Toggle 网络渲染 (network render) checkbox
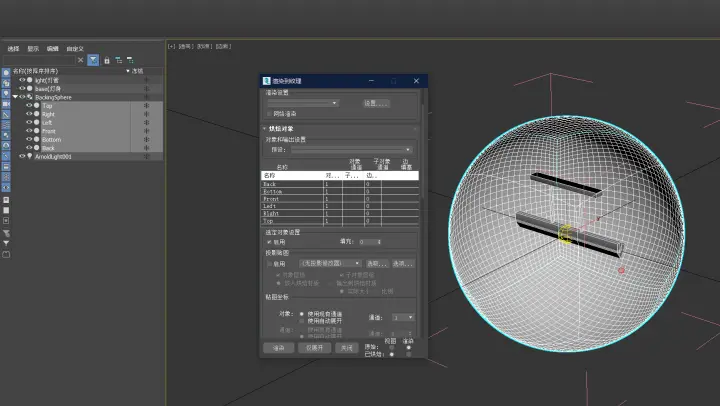 (x=269, y=113)
